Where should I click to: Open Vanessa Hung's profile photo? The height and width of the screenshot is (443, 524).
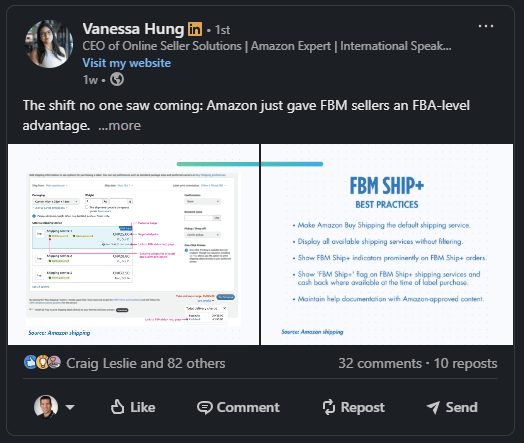coord(49,44)
